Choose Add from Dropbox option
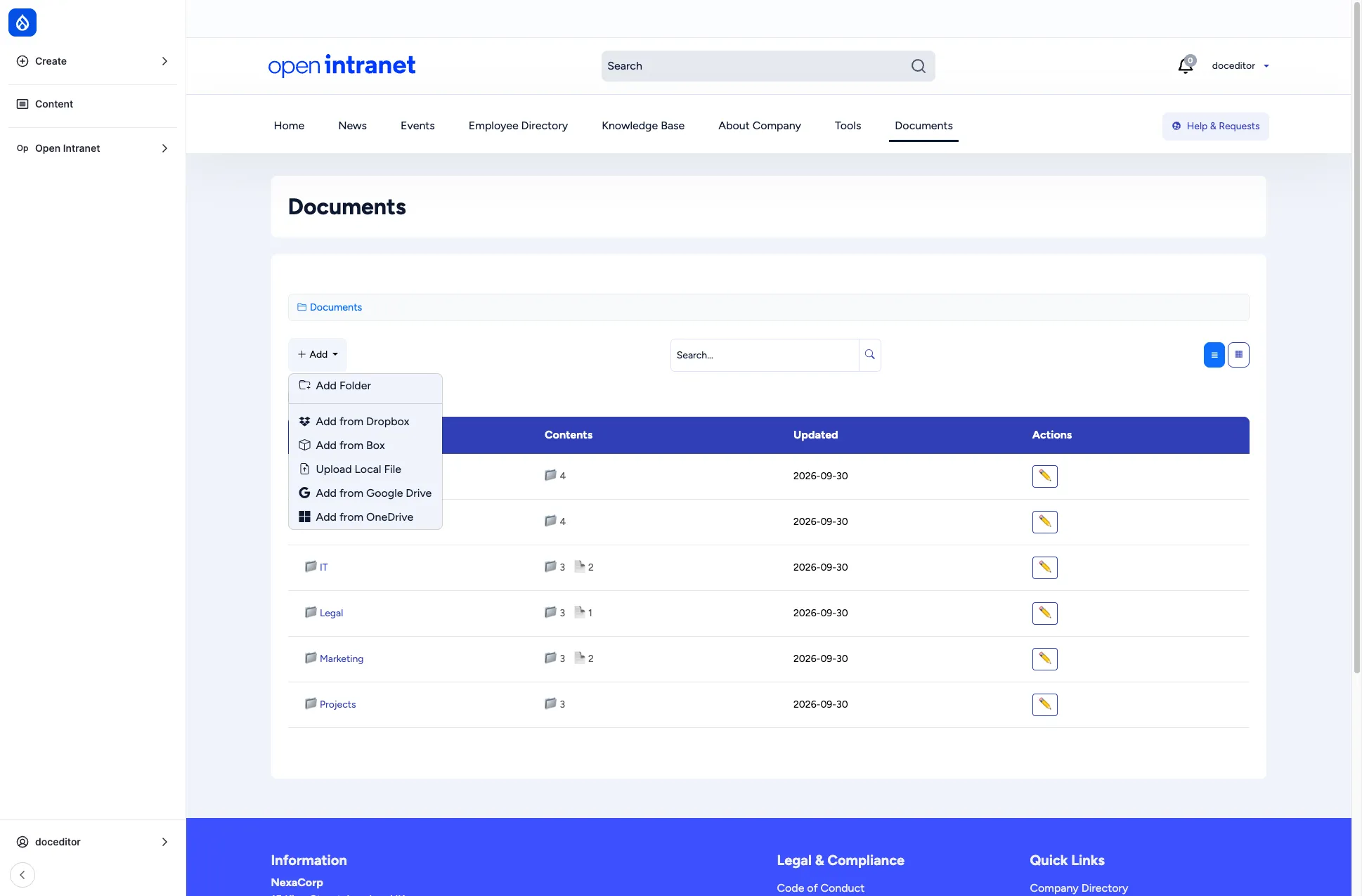Screen dimensions: 1362x896 click(365, 422)
